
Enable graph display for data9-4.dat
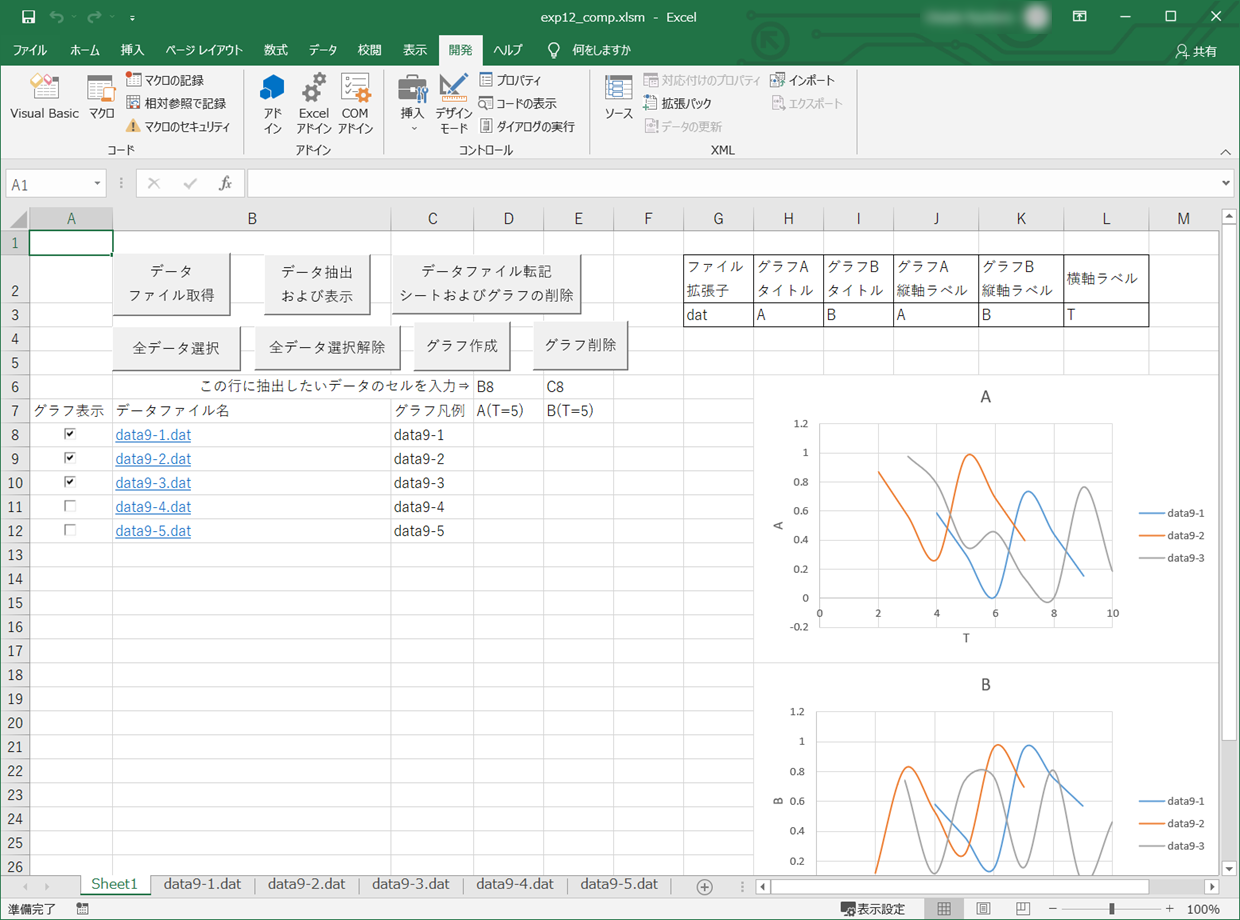coord(70,506)
